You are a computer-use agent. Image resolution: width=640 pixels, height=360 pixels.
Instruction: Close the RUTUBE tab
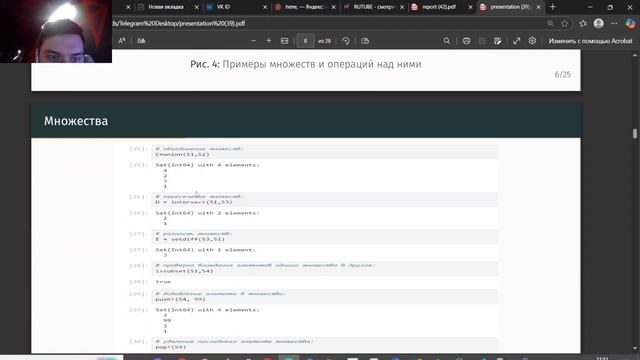click(402, 7)
